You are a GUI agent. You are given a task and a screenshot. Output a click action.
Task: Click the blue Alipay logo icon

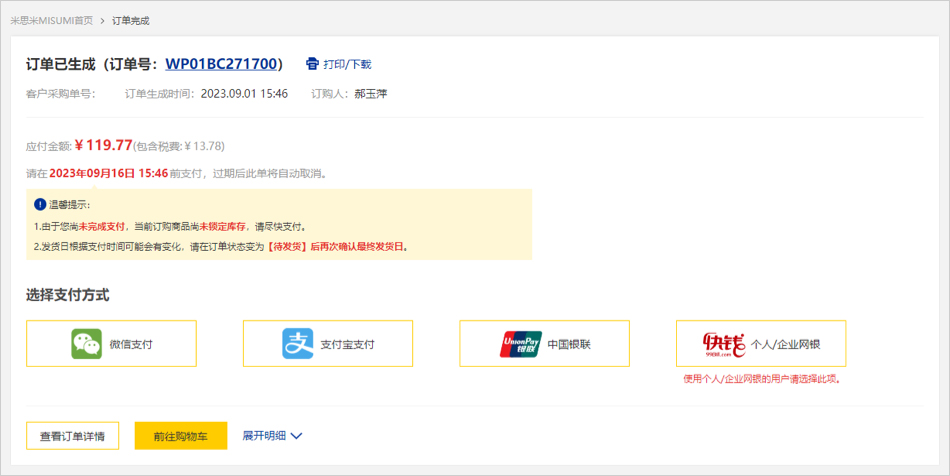pos(297,344)
